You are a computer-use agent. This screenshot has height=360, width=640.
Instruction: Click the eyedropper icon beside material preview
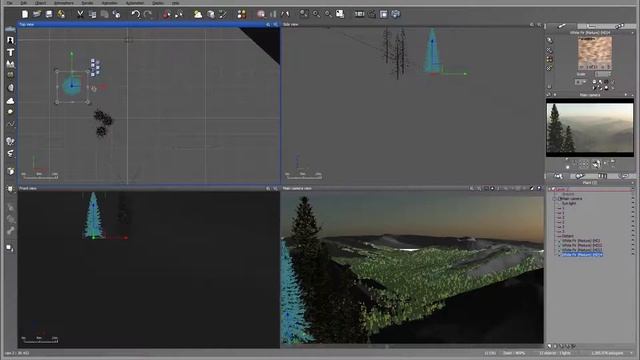pos(549,40)
